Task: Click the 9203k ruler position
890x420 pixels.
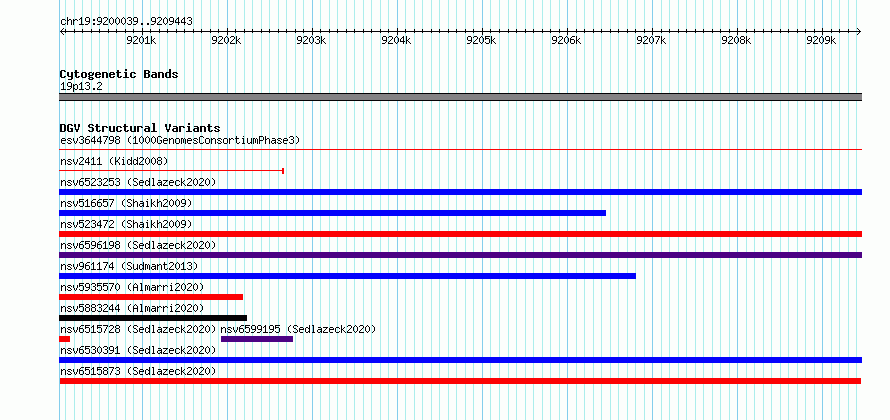Action: (x=312, y=40)
